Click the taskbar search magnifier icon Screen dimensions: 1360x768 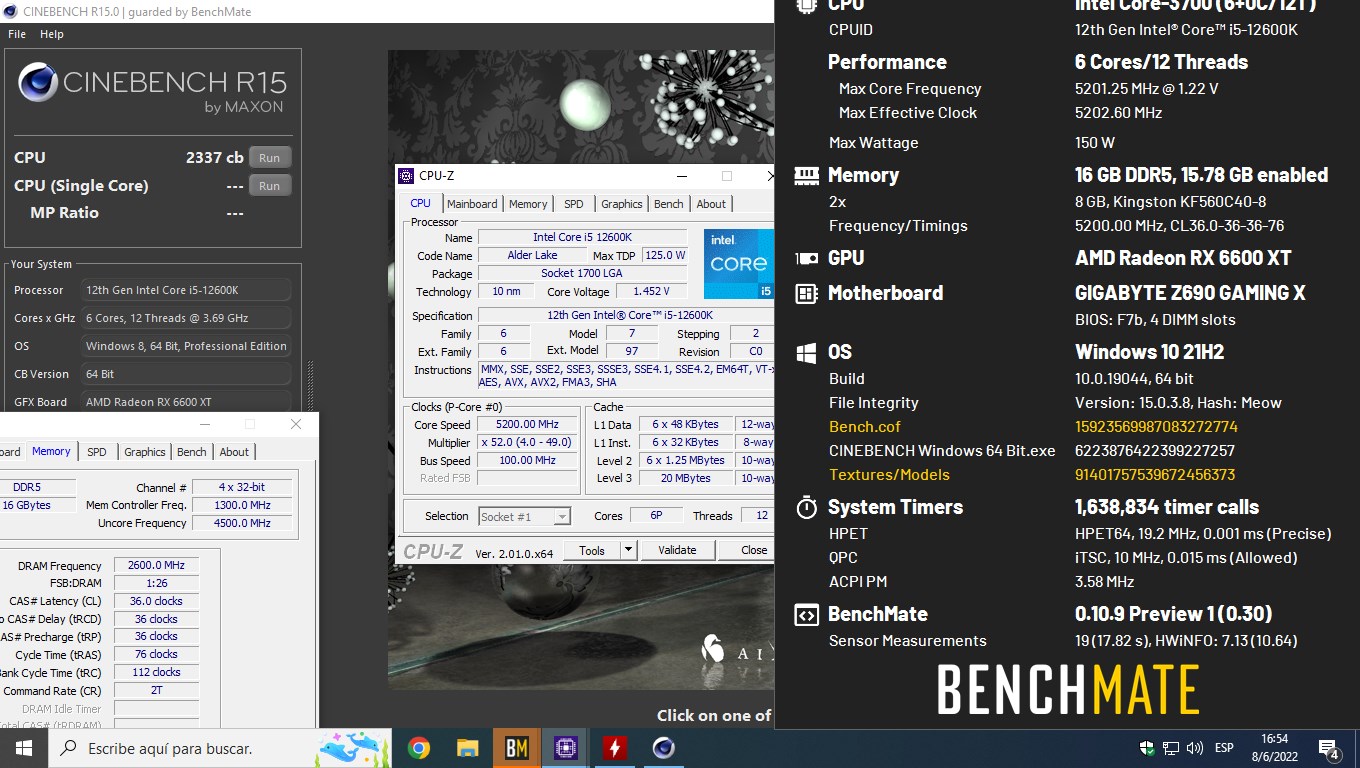pyautogui.click(x=69, y=748)
